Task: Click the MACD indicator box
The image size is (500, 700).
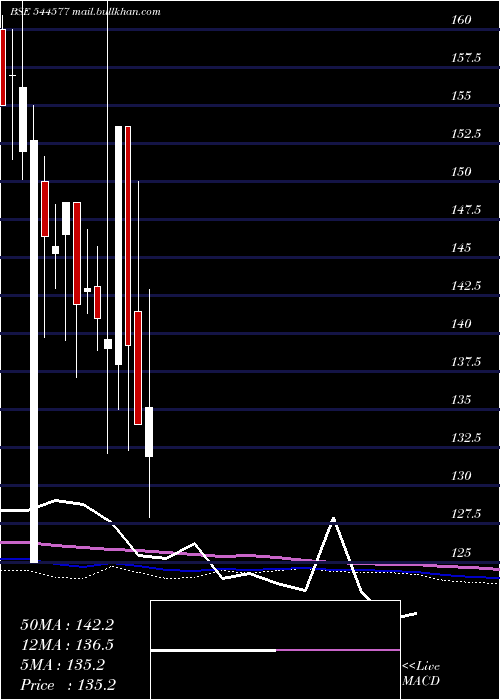Action: tap(275, 650)
